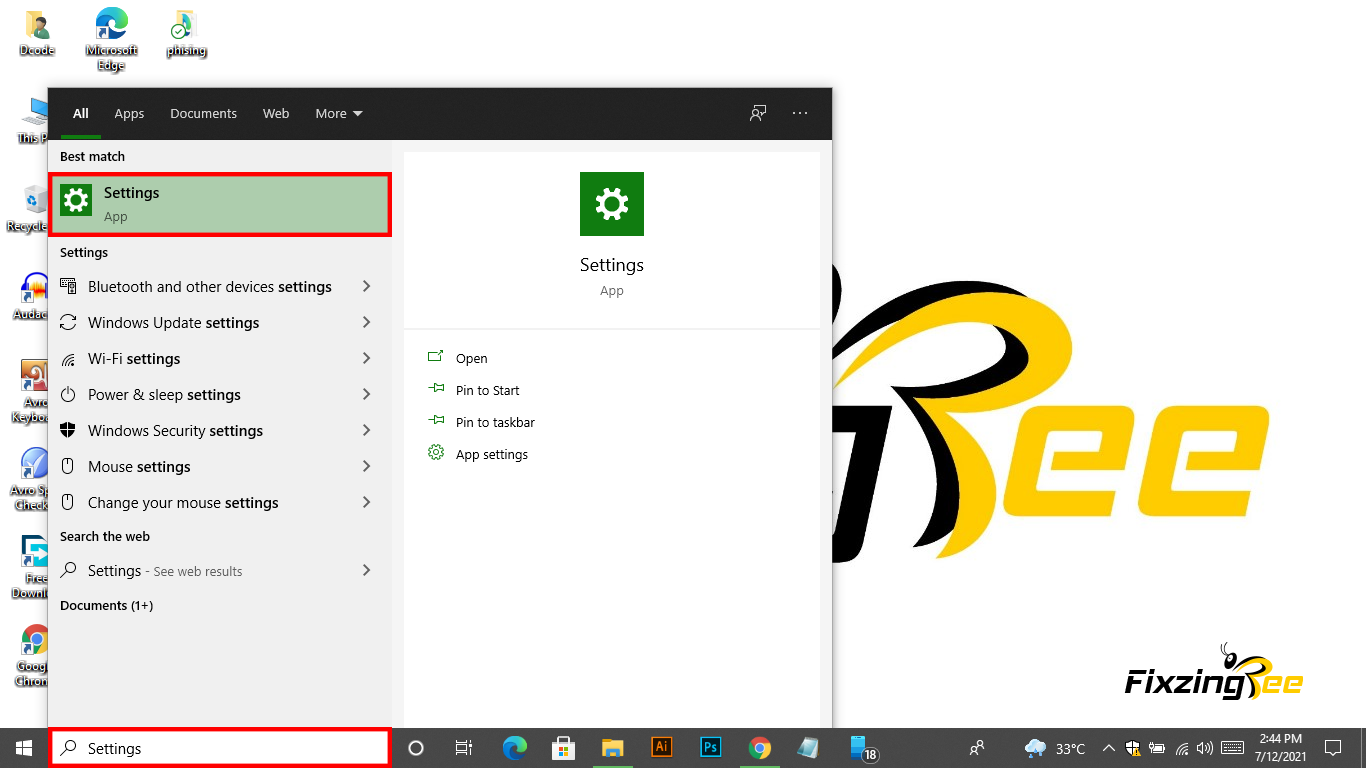Switch to the Apps search tab
The height and width of the screenshot is (768, 1366).
129,113
